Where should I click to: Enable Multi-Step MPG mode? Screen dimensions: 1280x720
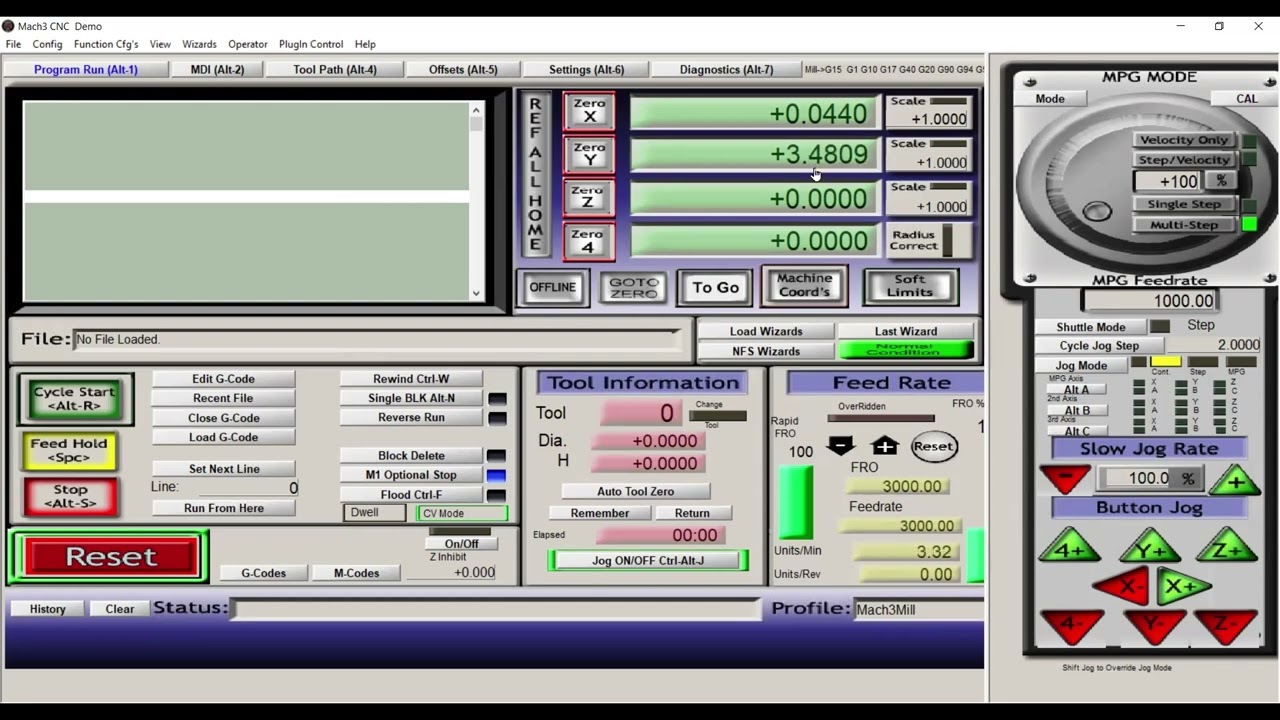(1184, 225)
